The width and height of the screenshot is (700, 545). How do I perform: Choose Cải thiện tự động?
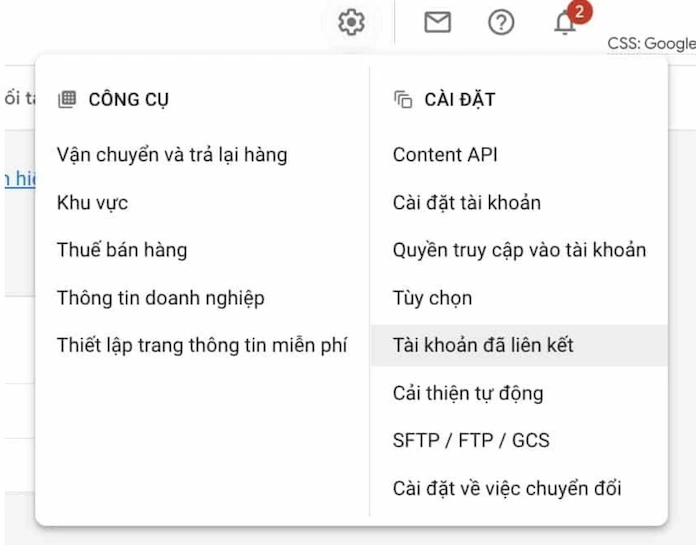click(468, 393)
